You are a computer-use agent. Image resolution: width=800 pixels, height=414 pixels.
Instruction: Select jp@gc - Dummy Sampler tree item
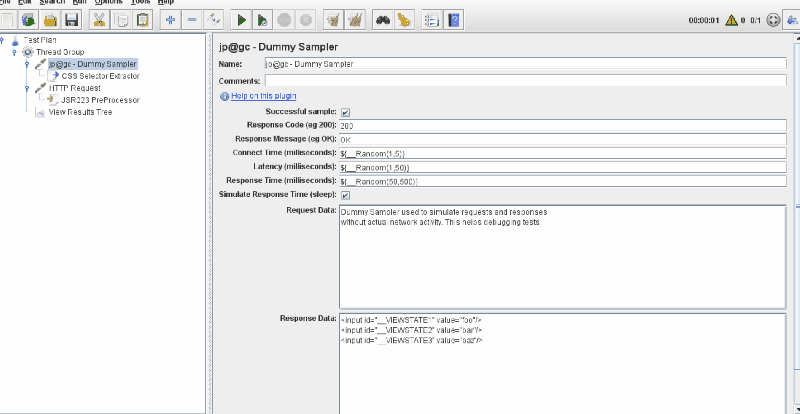point(92,64)
